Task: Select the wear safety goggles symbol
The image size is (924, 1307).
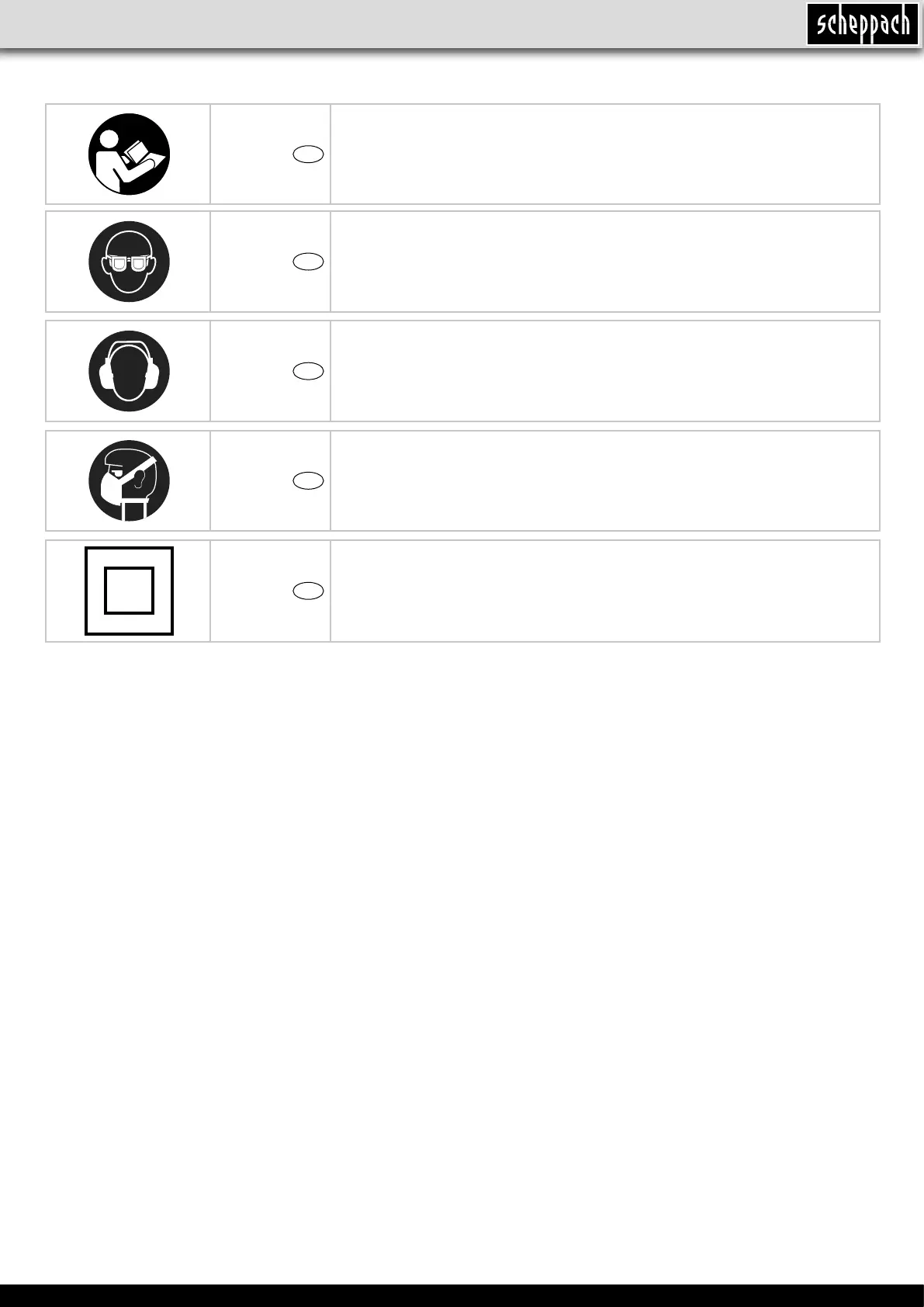Action: 129,262
